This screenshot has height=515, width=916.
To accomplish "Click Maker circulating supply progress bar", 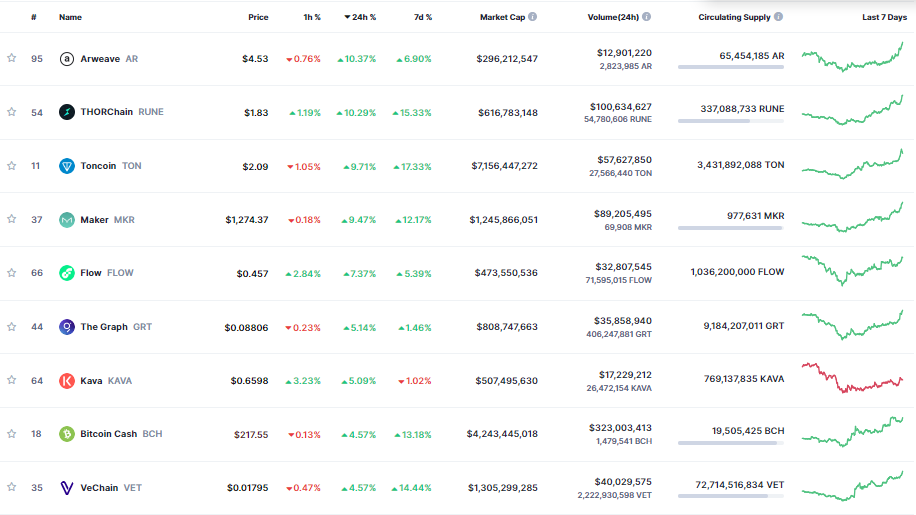I will pyautogui.click(x=731, y=228).
